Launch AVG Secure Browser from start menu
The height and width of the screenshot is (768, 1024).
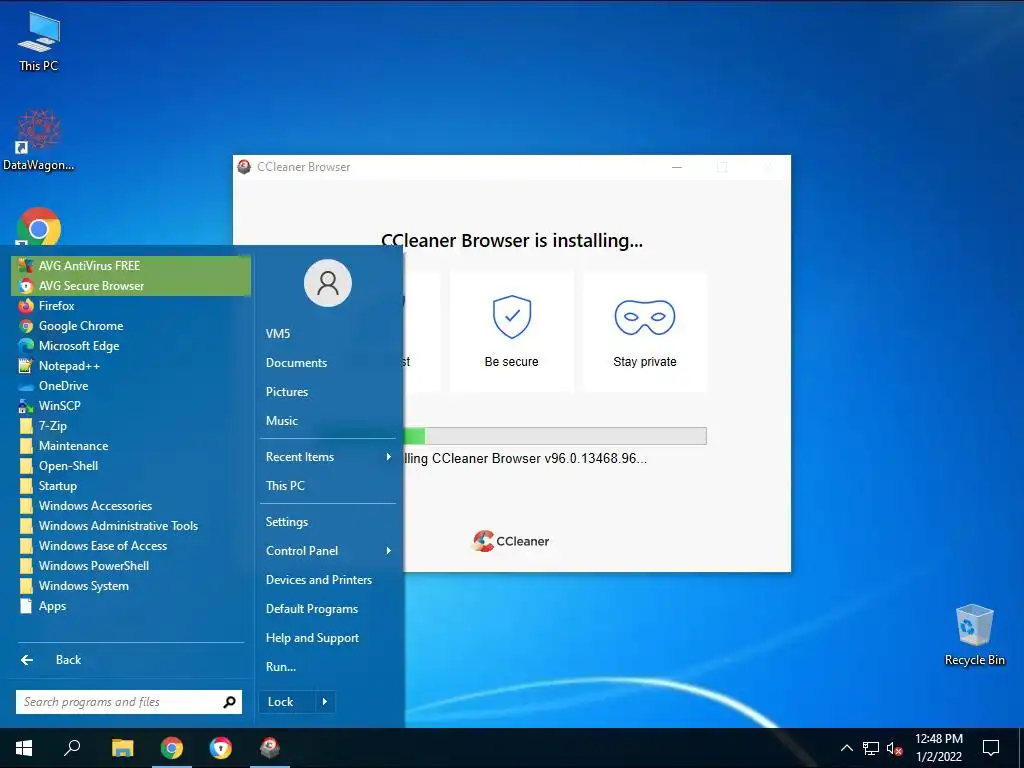coord(131,286)
